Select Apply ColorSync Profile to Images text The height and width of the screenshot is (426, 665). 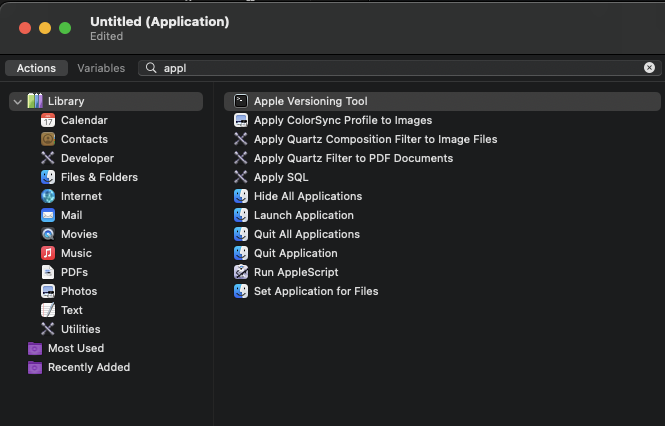[343, 121]
